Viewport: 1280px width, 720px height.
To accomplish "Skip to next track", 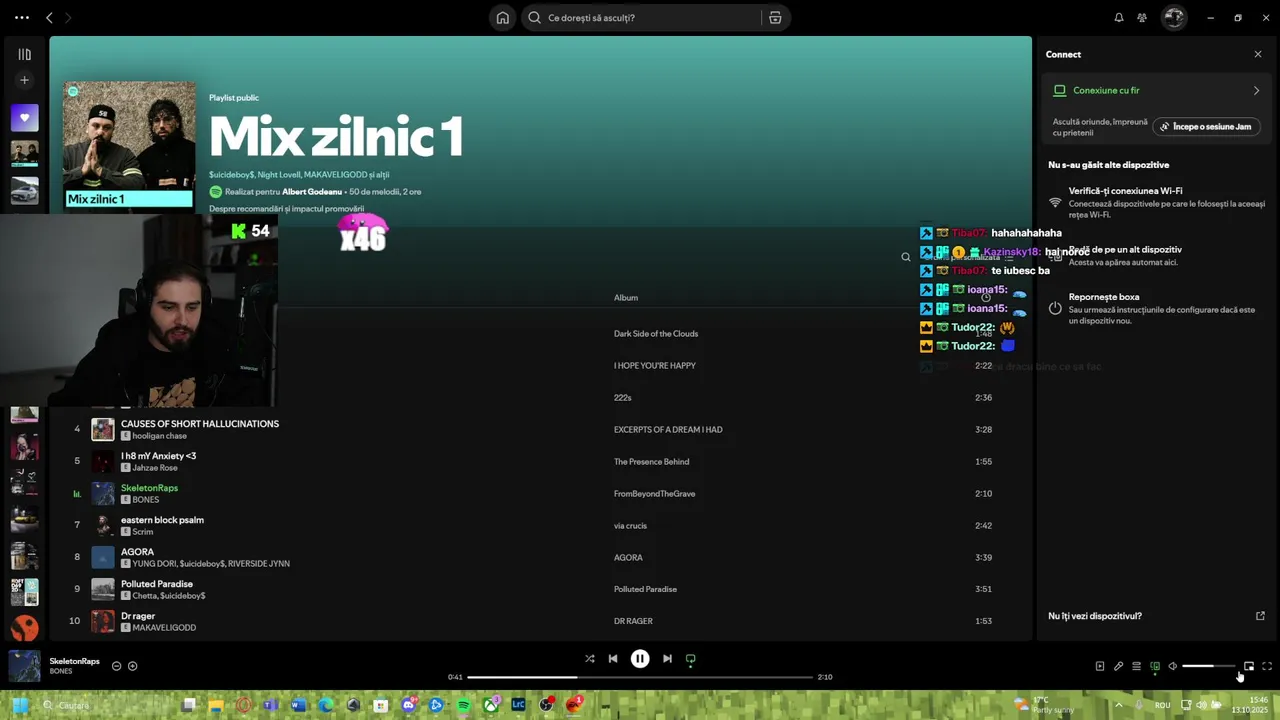I will (x=667, y=659).
